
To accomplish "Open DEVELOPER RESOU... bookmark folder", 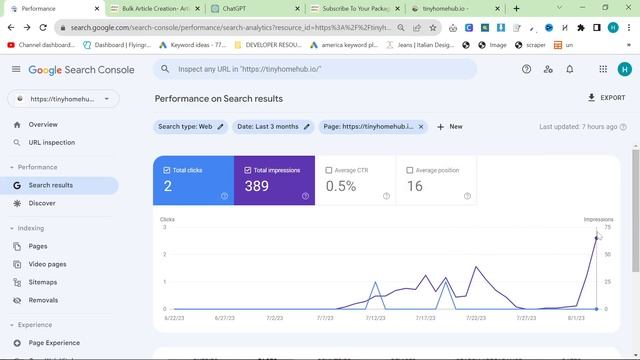I will 268,45.
